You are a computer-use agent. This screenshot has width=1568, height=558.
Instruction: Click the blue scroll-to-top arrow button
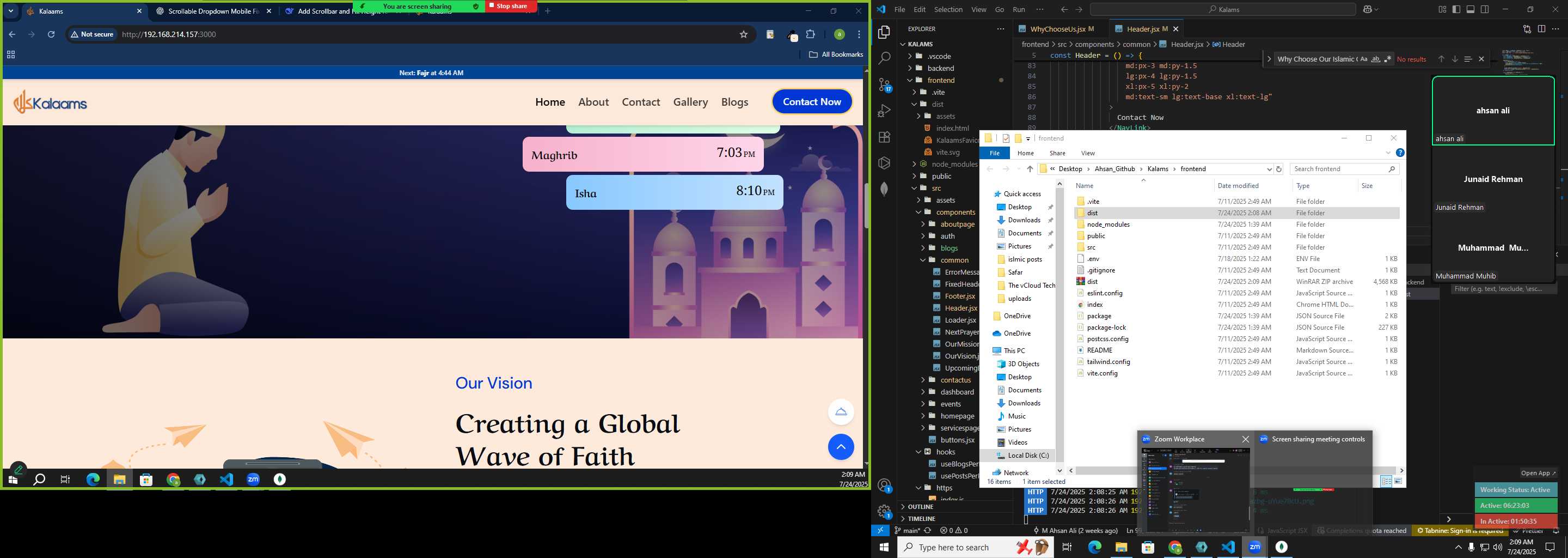tap(841, 447)
